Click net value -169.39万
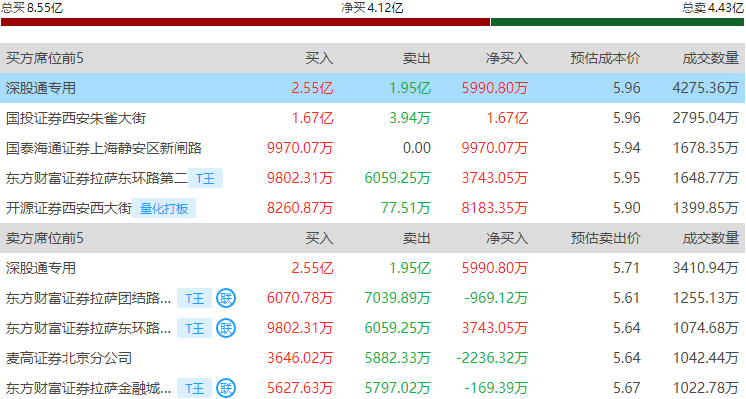This screenshot has width=746, height=399. [496, 388]
